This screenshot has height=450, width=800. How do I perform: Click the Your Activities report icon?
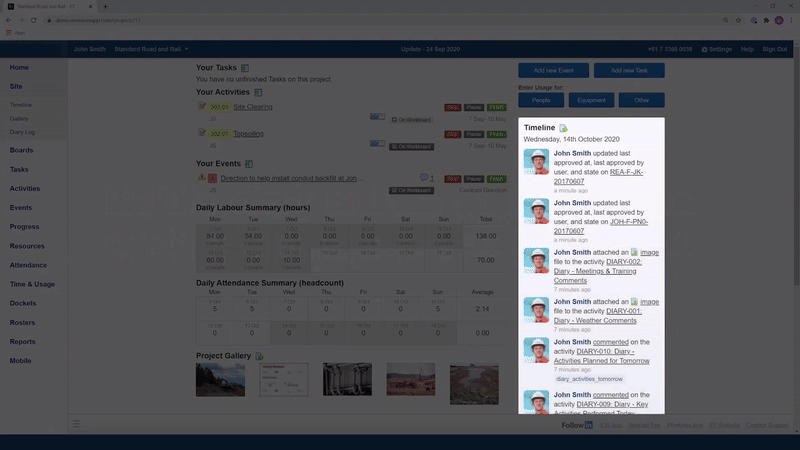click(258, 93)
